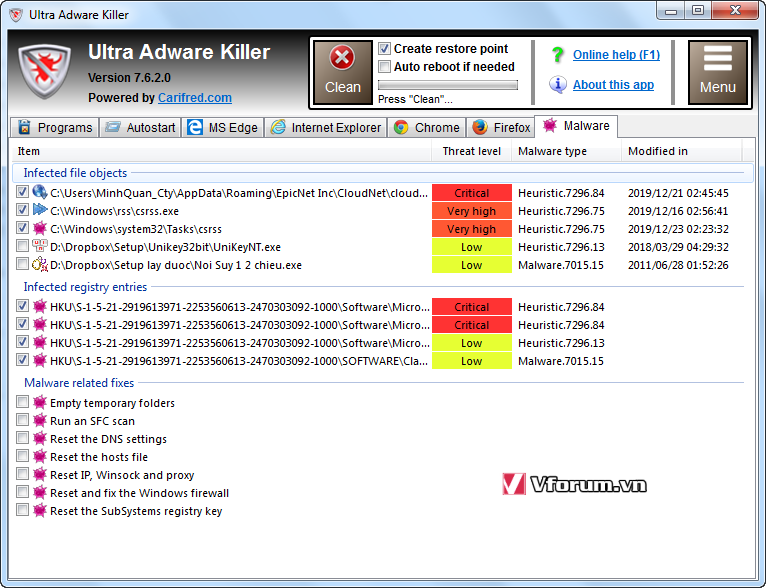This screenshot has width=766, height=588.
Task: Sort by the Malware type column header
Action: pos(566,151)
